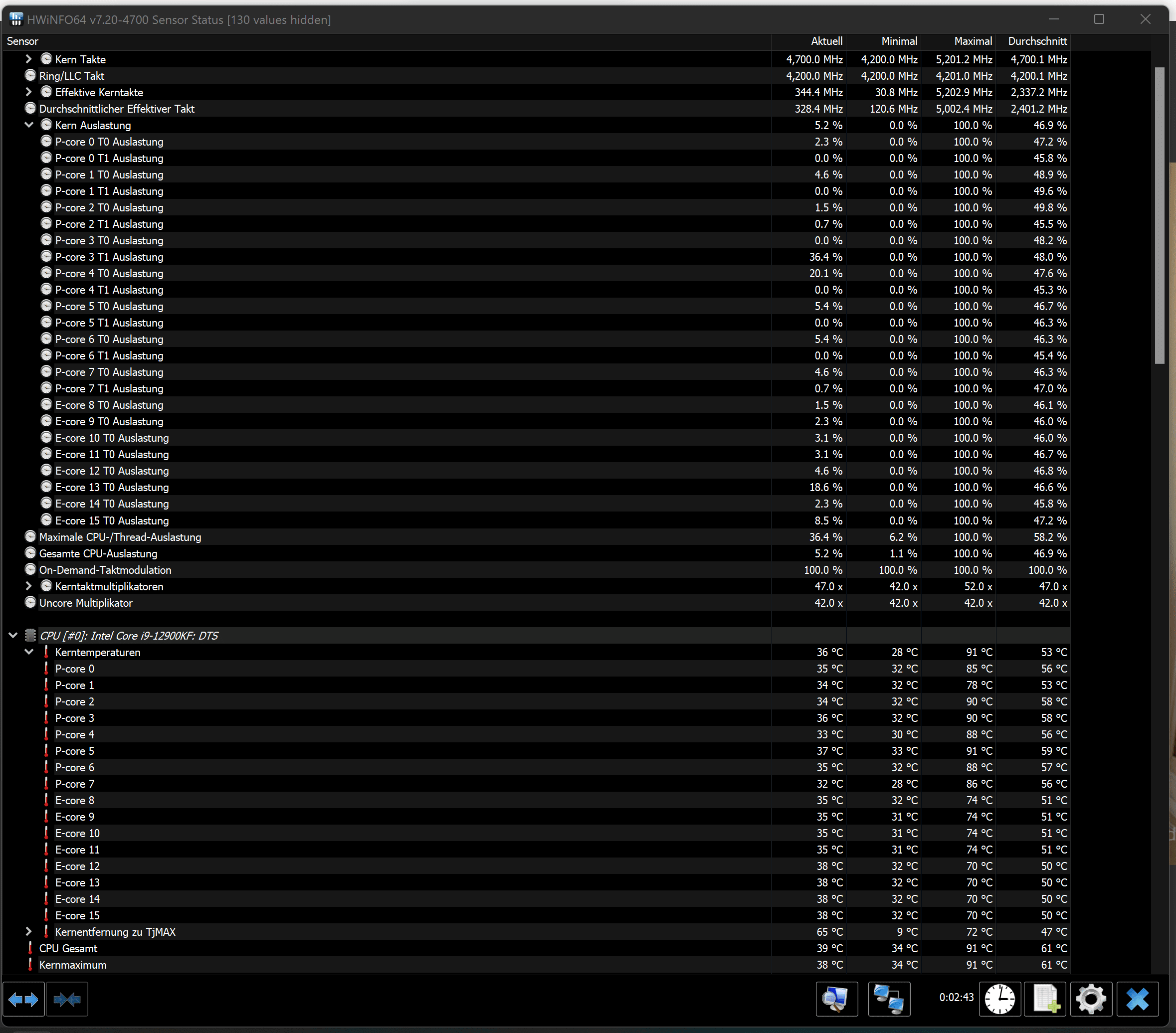Click the collapse columns arrows button
This screenshot has width=1176, height=1033.
pos(67,1000)
